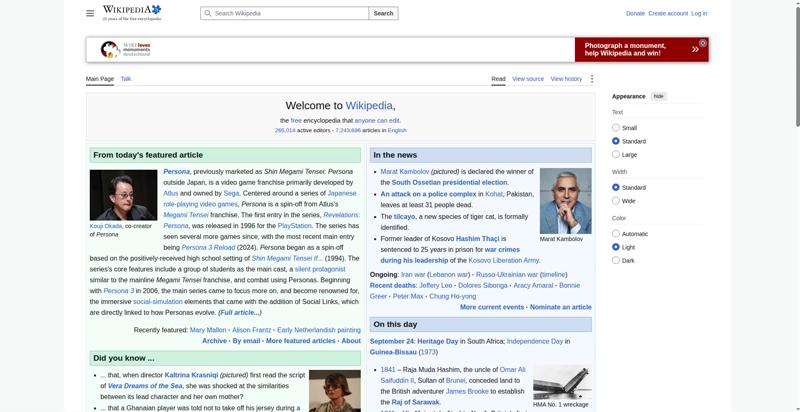Image resolution: width=800 pixels, height=412 pixels.
Task: Open Vera Dreams of the Sea link
Action: pos(145,385)
